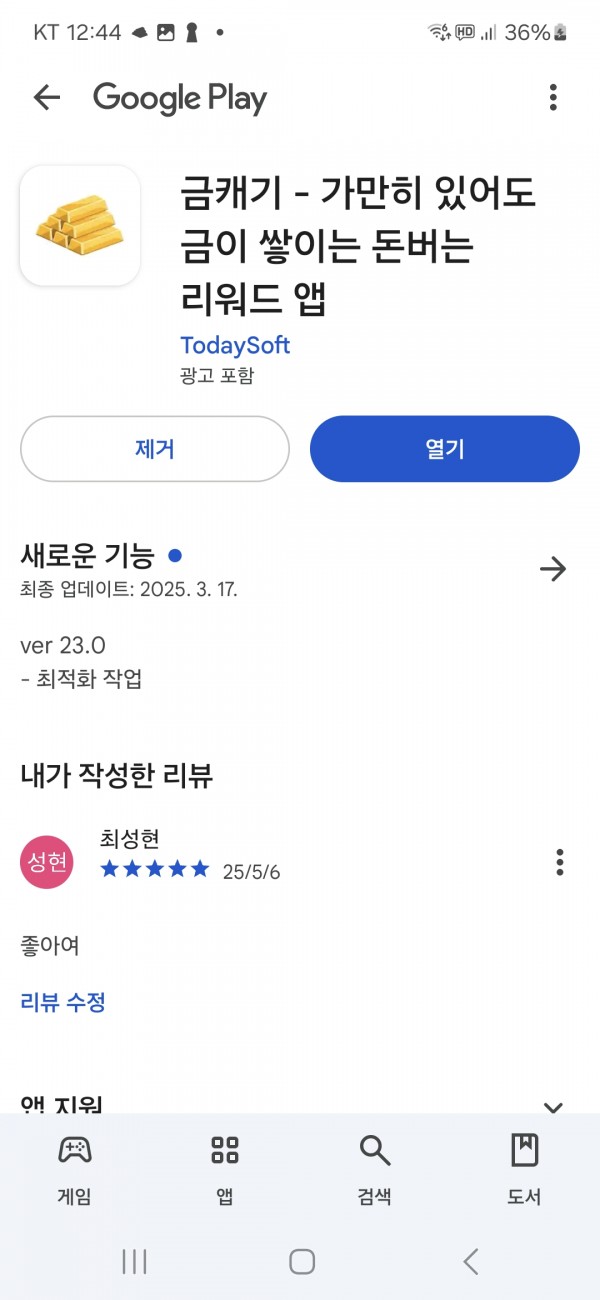Viewport: 600px width, 1300px height.
Task: Tap the five-star rating row
Action: point(155,869)
